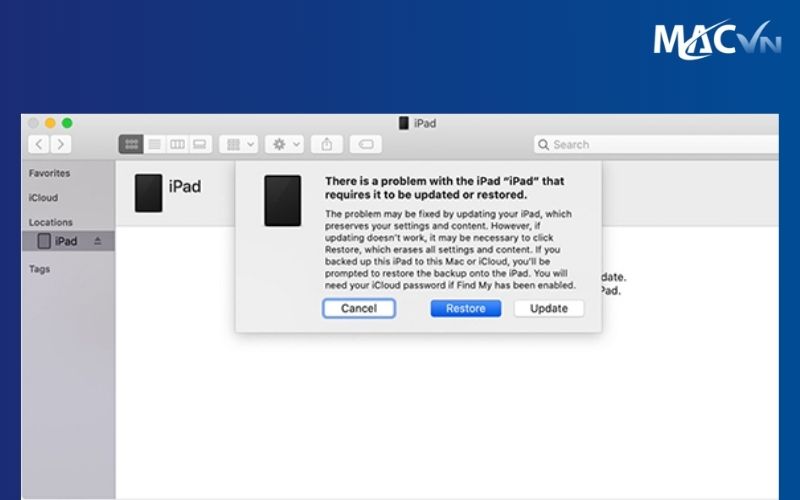Image resolution: width=800 pixels, height=500 pixels.
Task: Click the dialog's bold problem heading
Action: point(444,188)
